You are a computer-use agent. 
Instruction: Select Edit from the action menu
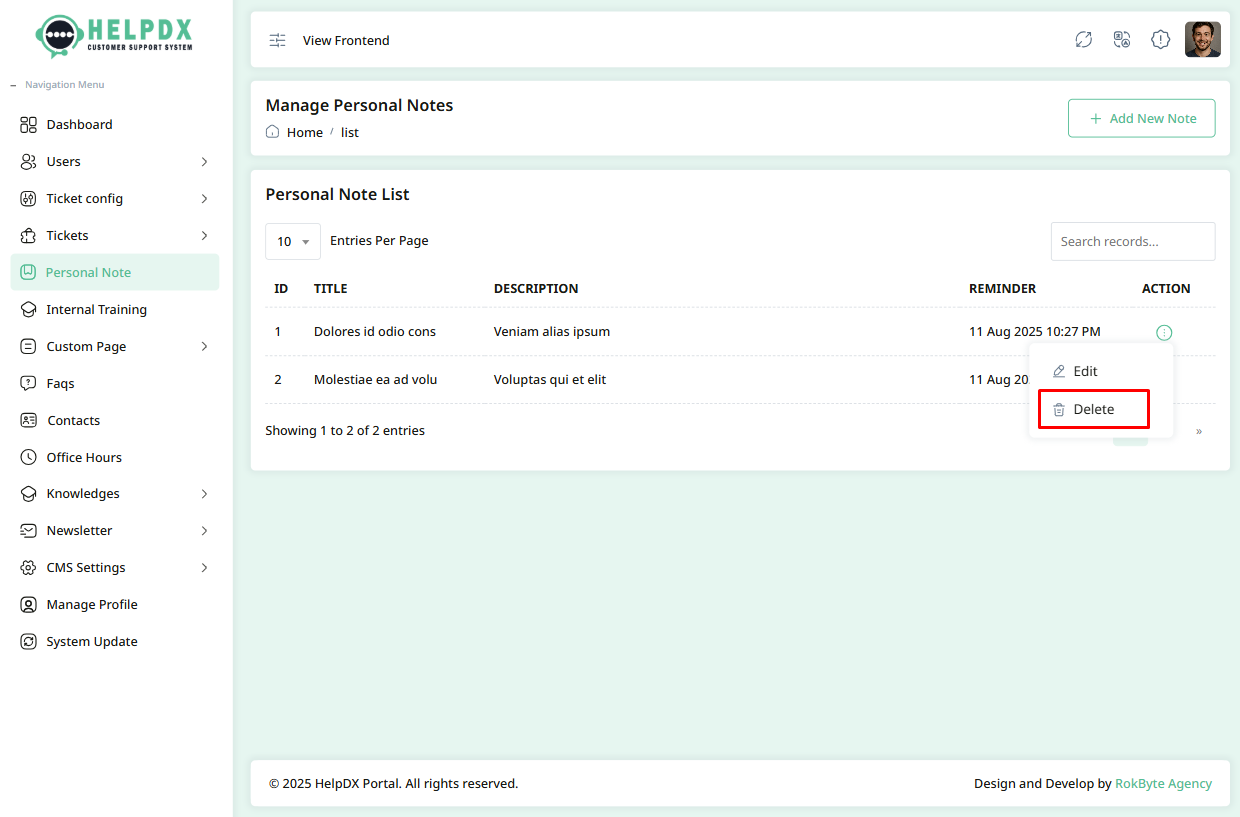coord(1085,371)
